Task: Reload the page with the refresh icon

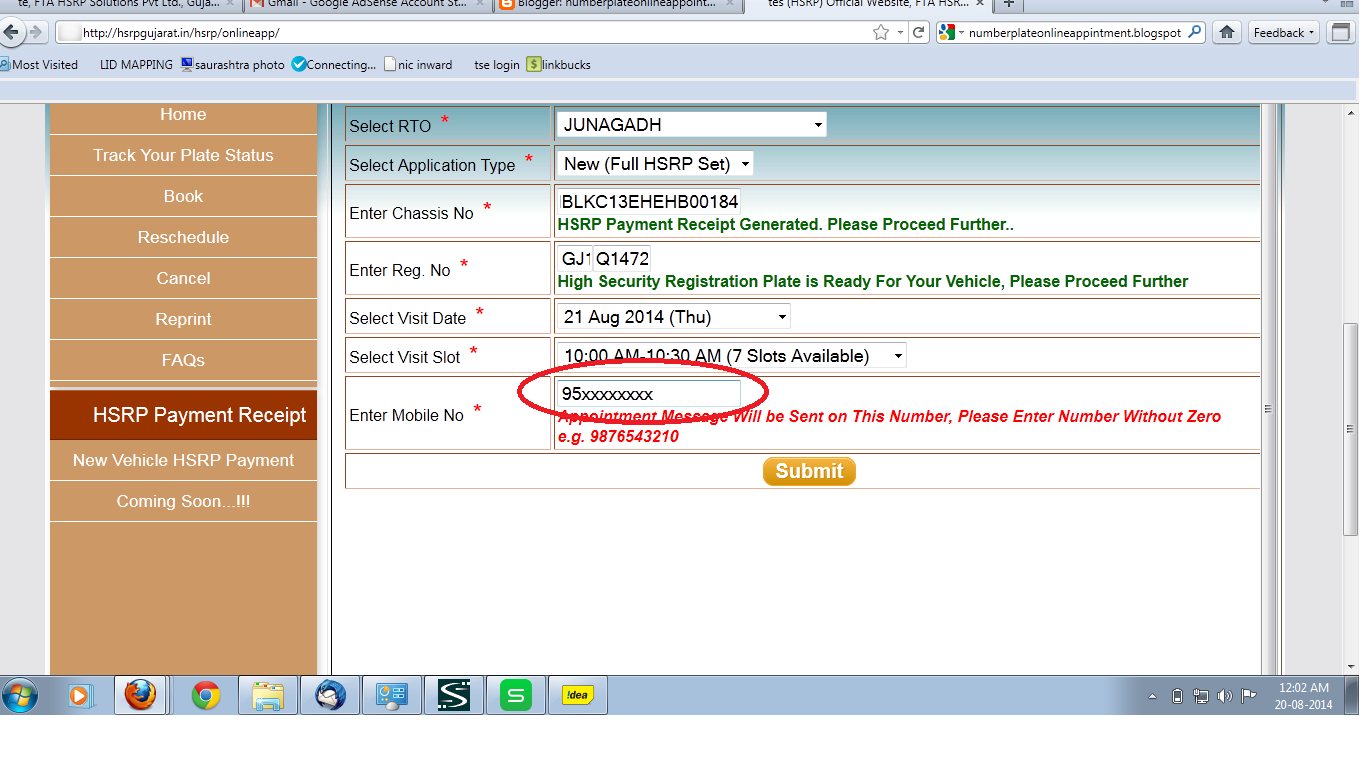Action: 919,31
